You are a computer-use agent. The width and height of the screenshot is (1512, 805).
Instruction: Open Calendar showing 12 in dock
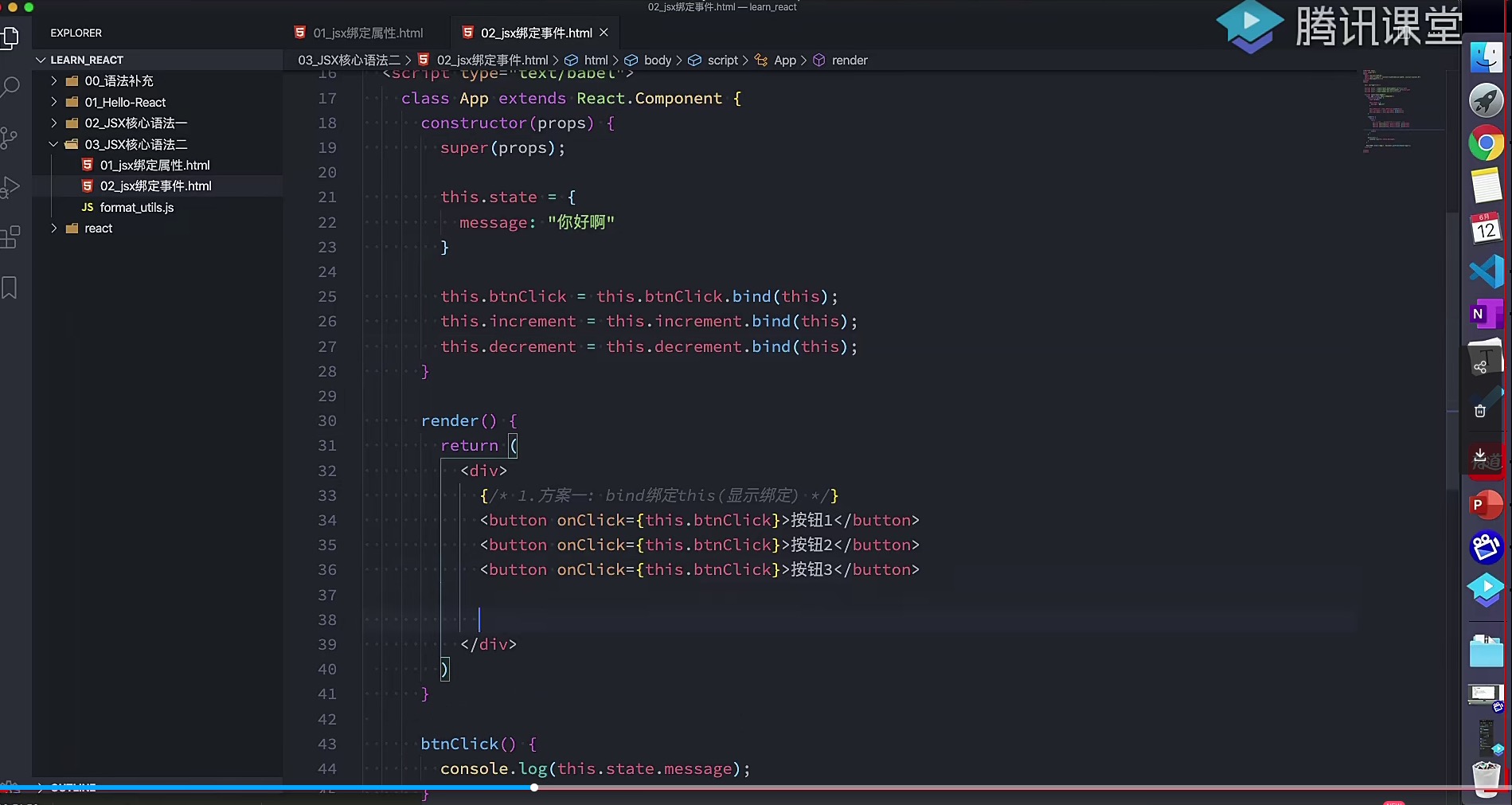point(1486,229)
